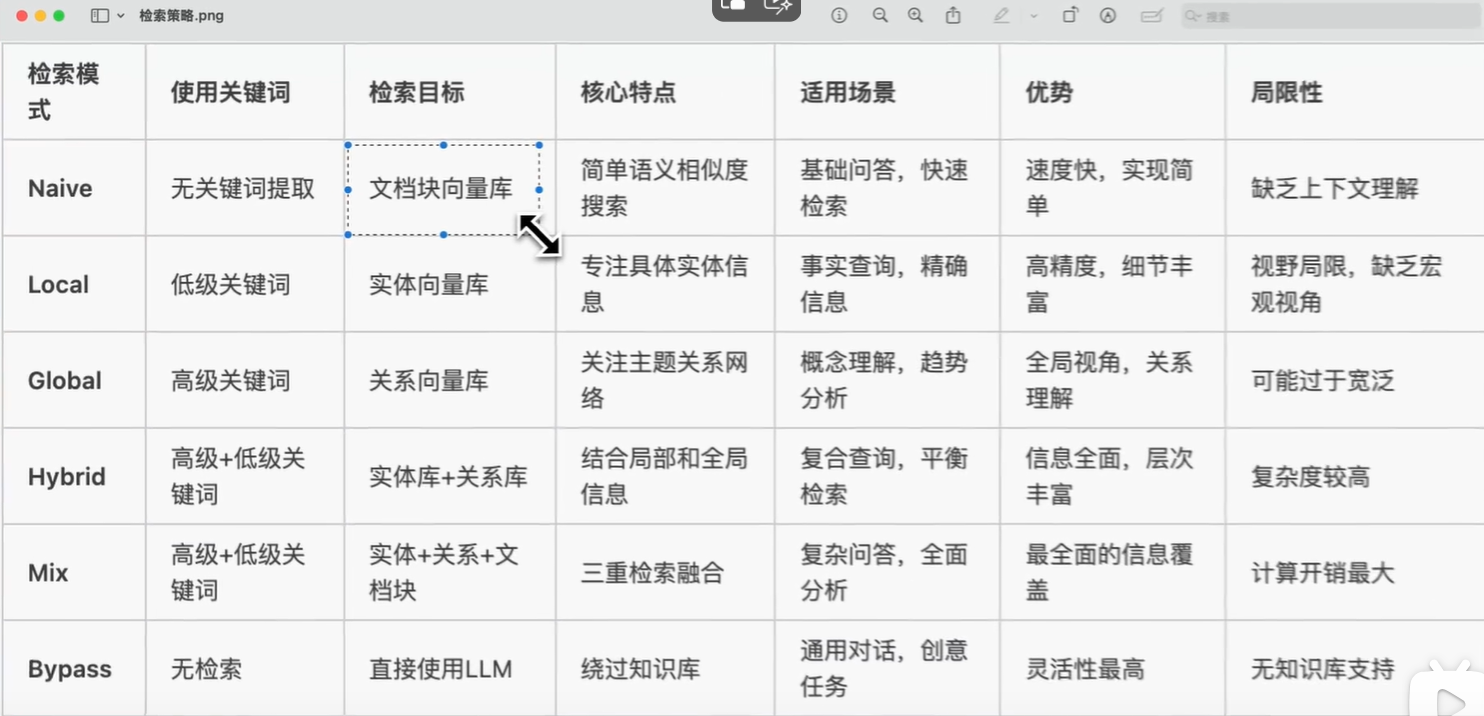Click the overlay sparkle capture icon at top
The image size is (1484, 716).
point(778,6)
